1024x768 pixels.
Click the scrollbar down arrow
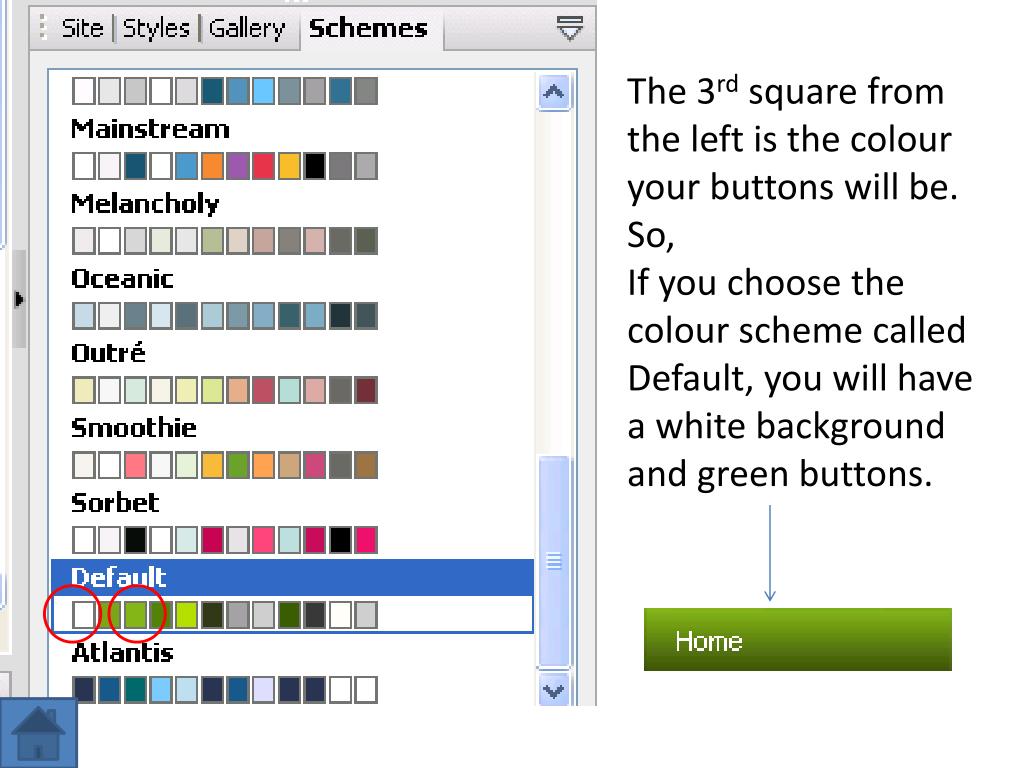click(554, 690)
